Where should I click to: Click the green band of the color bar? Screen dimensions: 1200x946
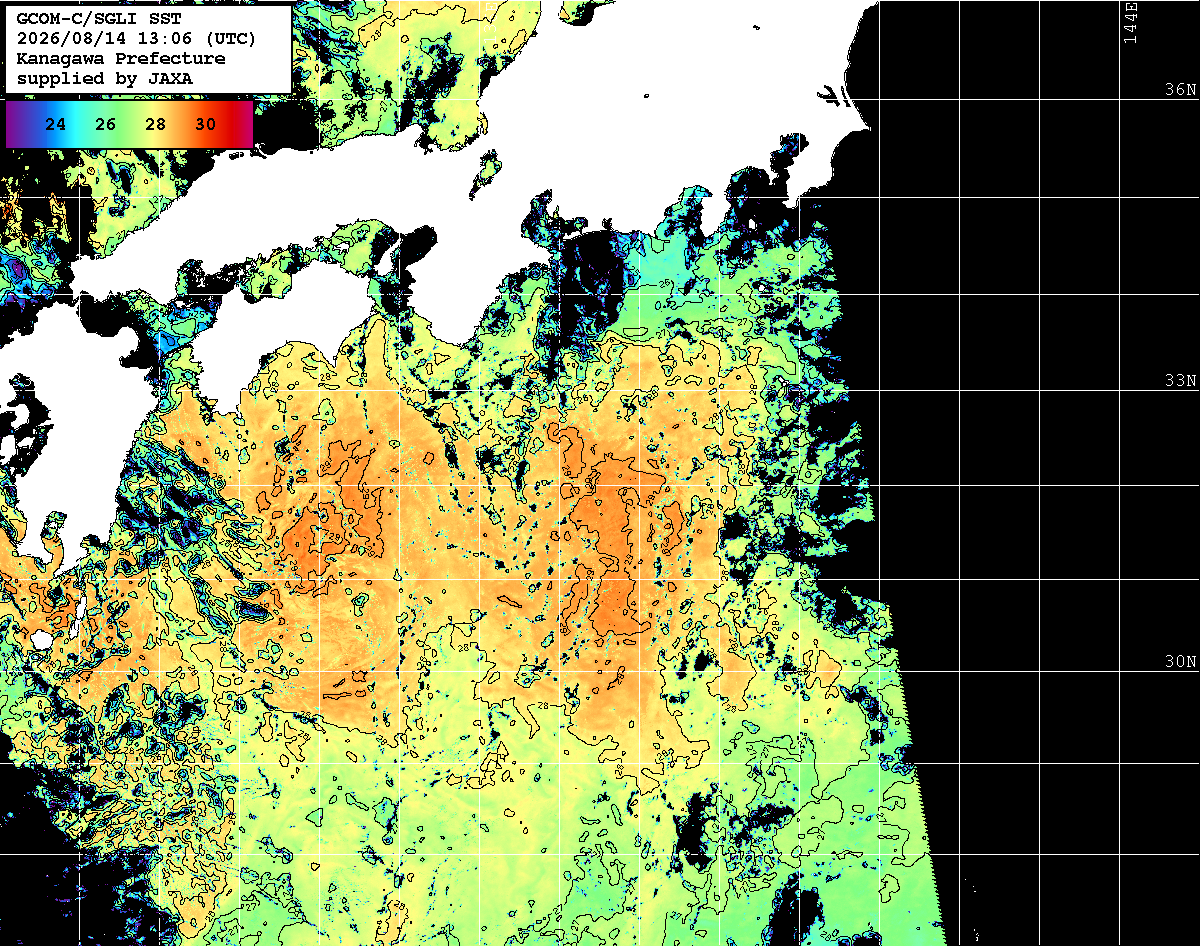131,124
